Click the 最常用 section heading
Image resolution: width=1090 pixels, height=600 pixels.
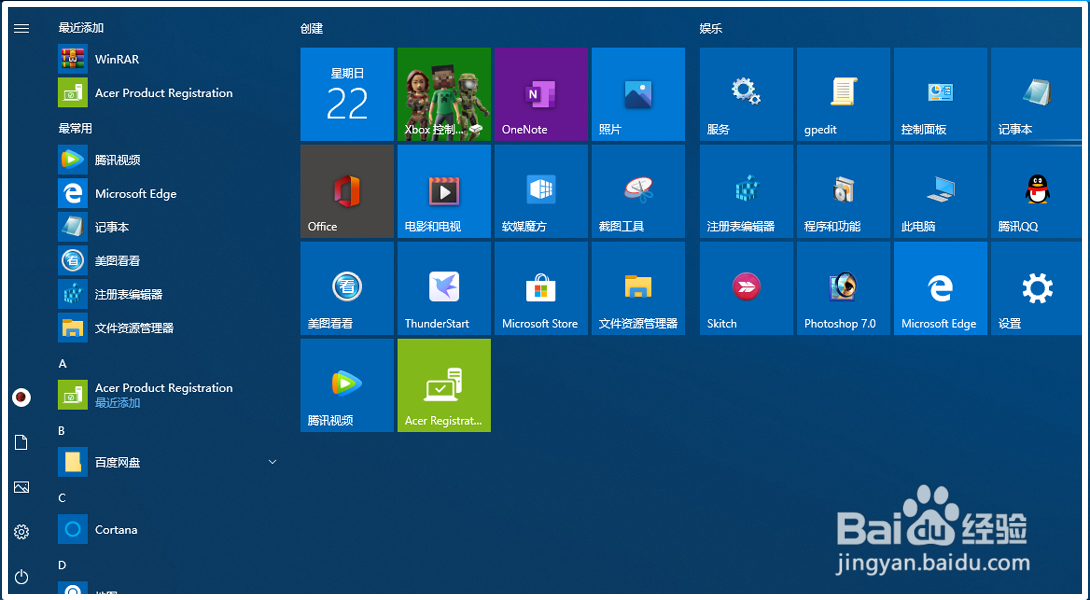75,129
